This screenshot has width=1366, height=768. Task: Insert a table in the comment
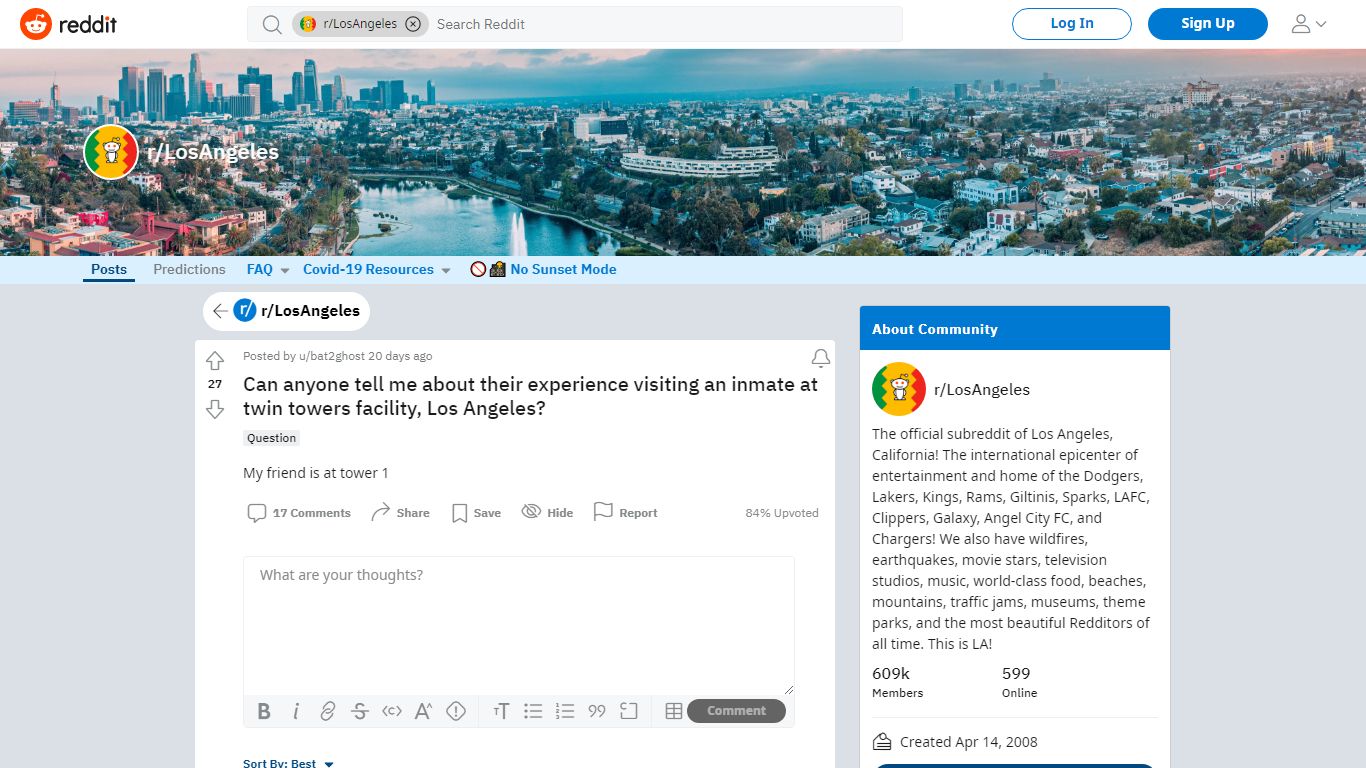pos(674,711)
